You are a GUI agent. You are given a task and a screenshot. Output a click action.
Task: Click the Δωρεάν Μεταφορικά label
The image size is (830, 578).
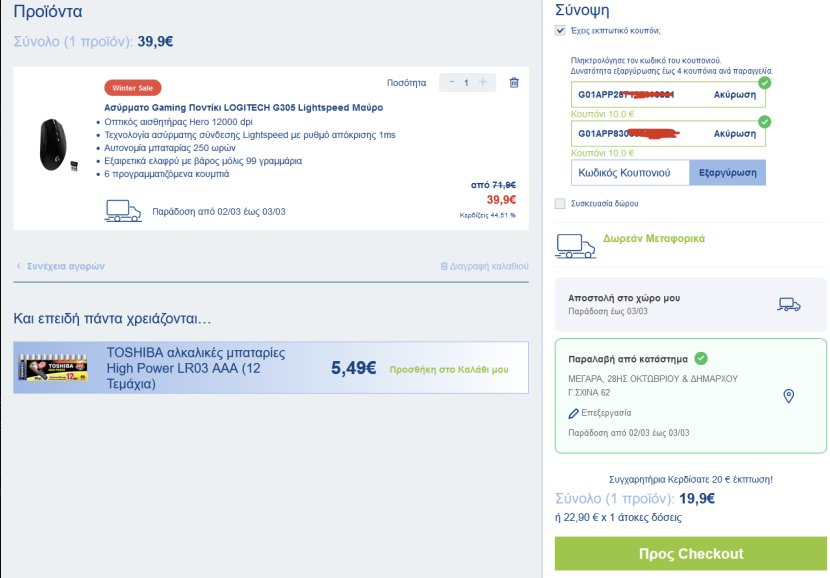coord(654,239)
